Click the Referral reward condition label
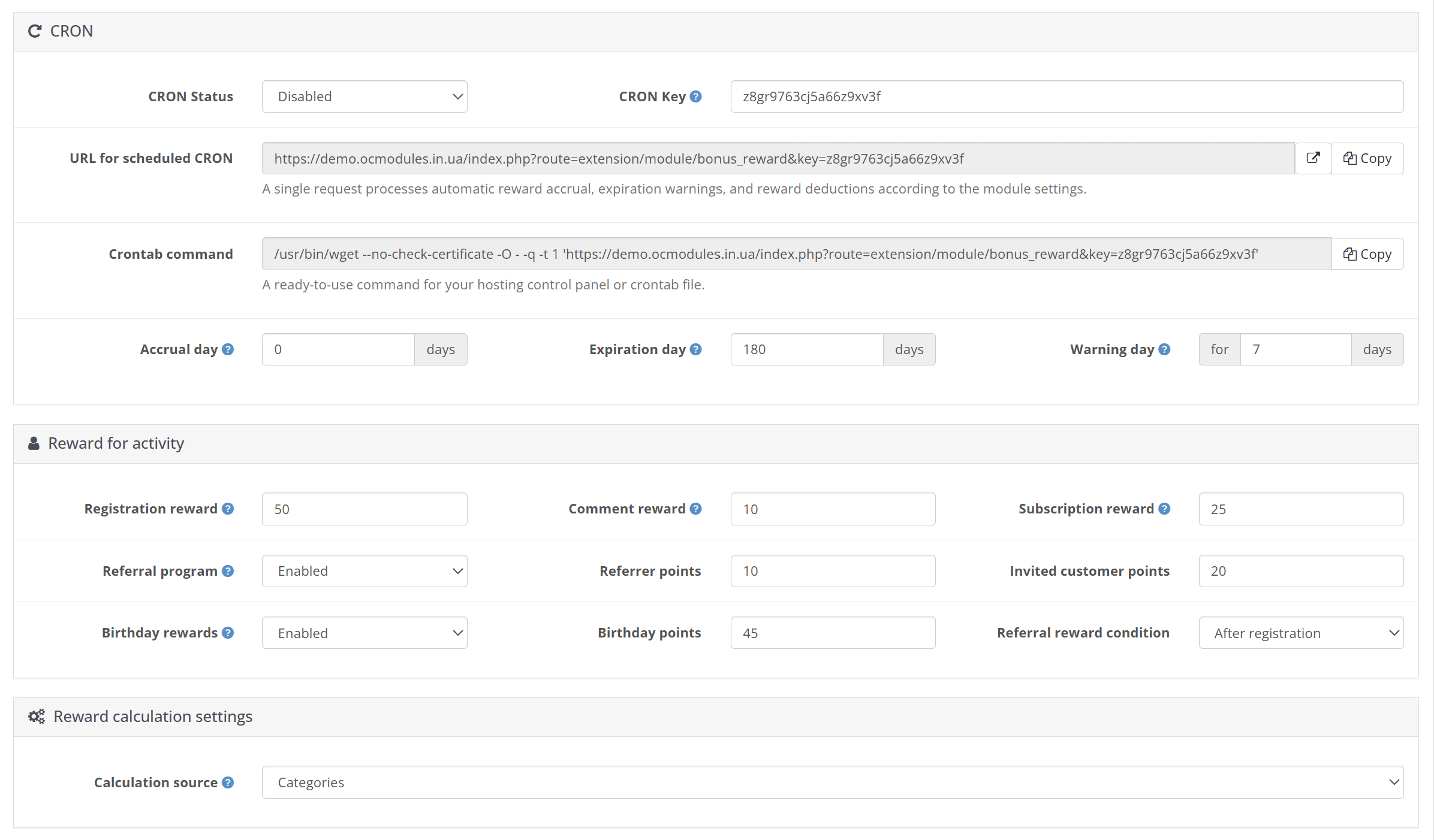 1083,633
